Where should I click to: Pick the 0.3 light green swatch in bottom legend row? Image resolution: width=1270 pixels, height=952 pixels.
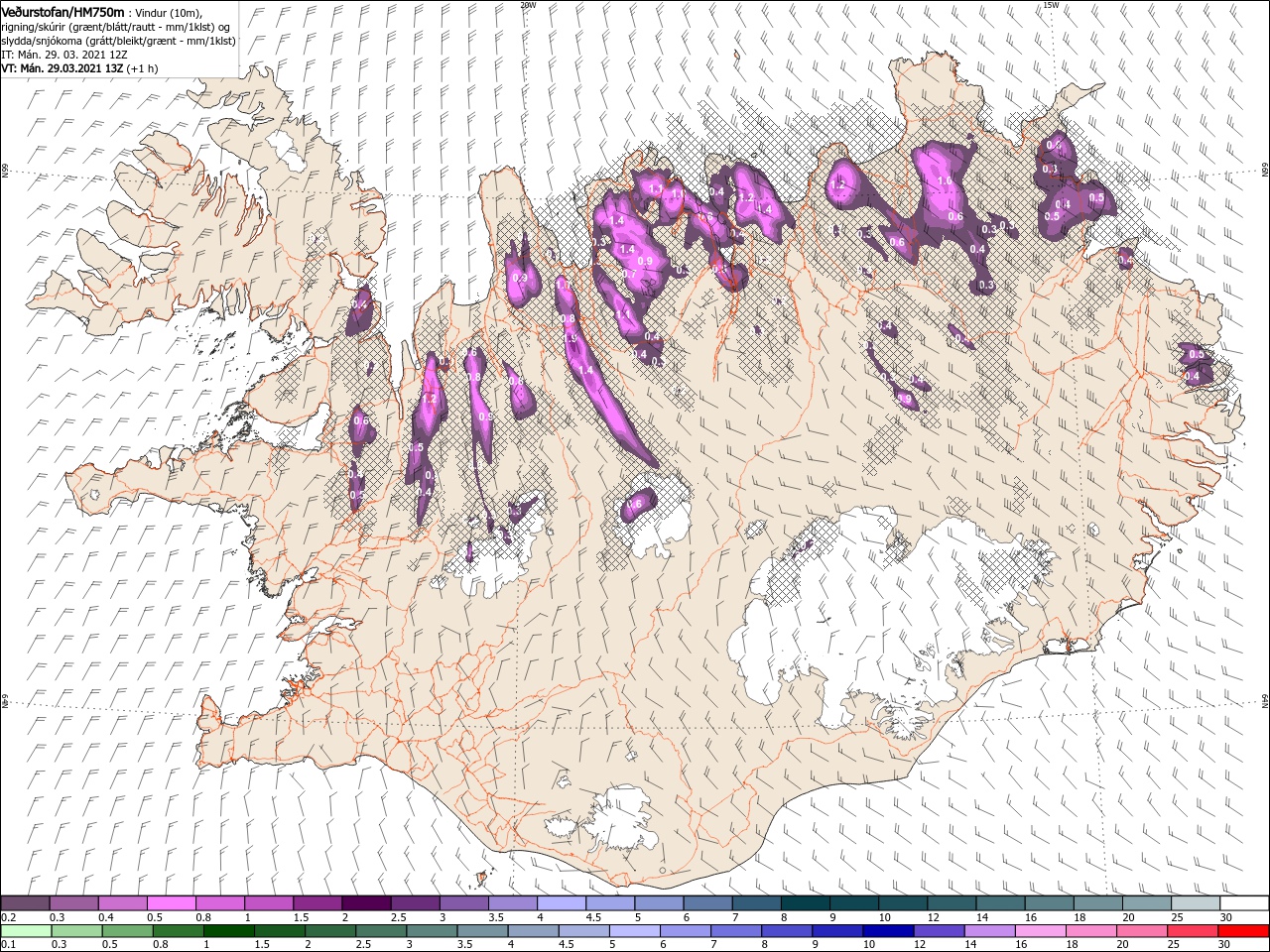pos(78,931)
